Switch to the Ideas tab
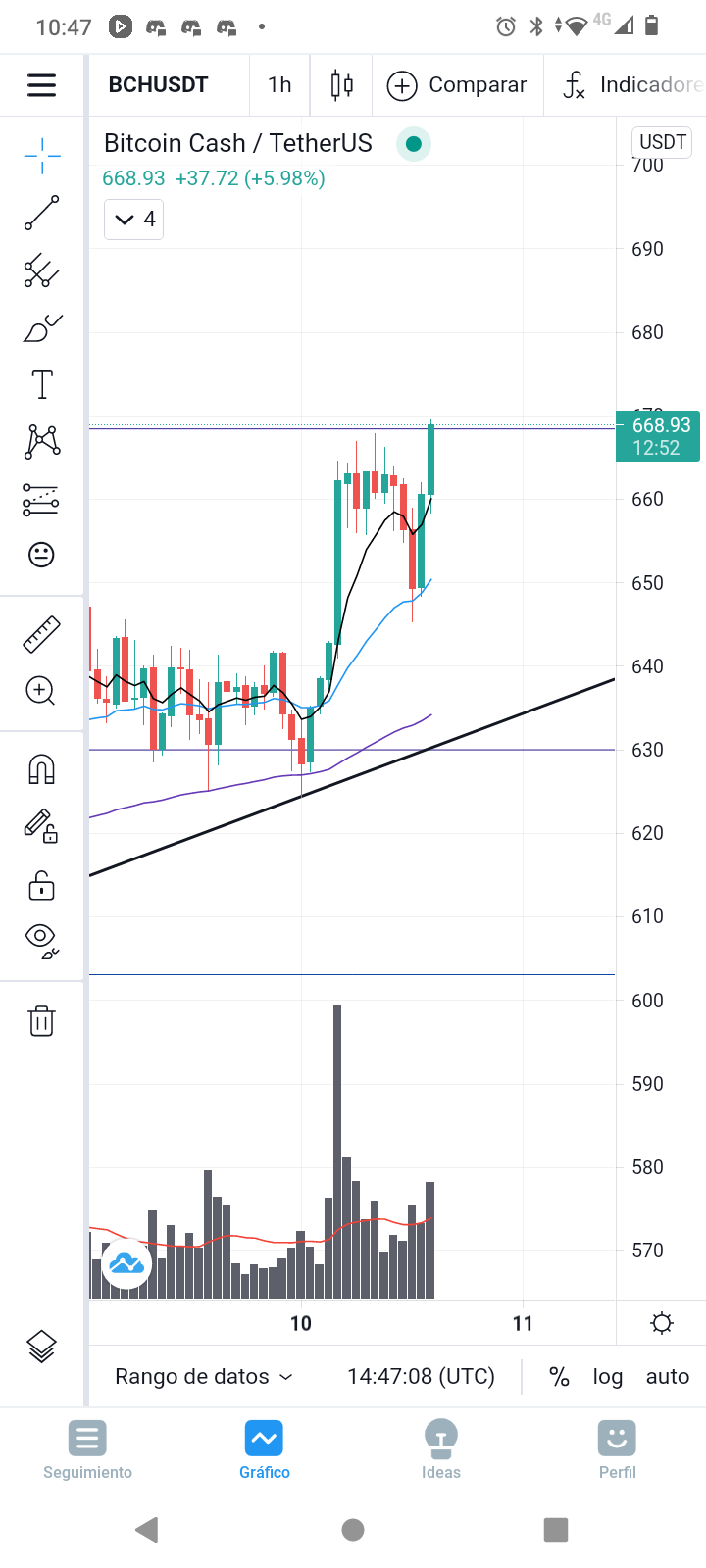 [441, 1449]
